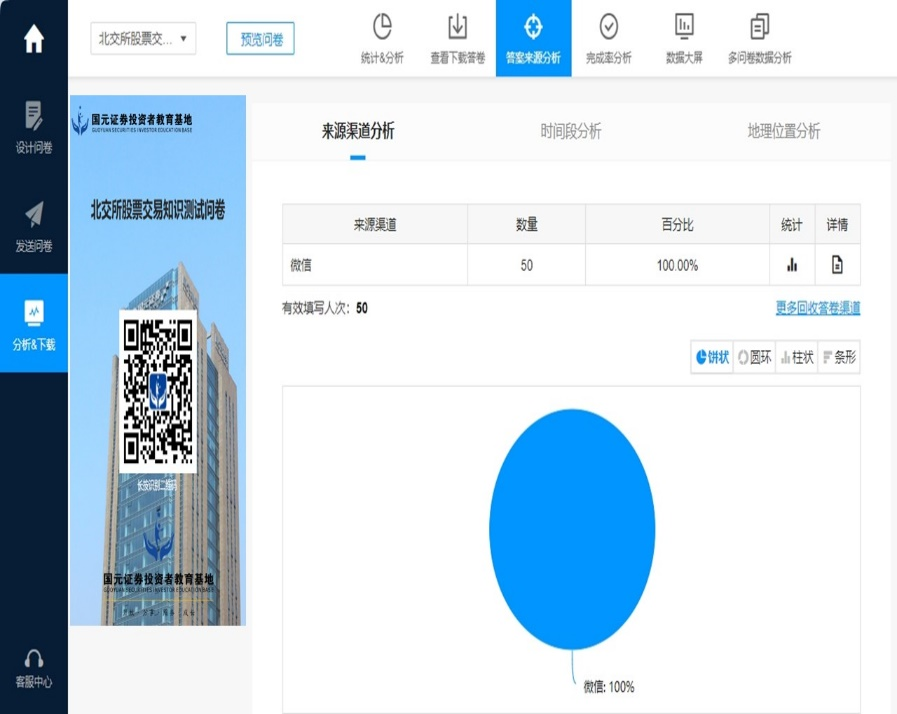Switch chart to 饼状 pie view

coord(712,357)
